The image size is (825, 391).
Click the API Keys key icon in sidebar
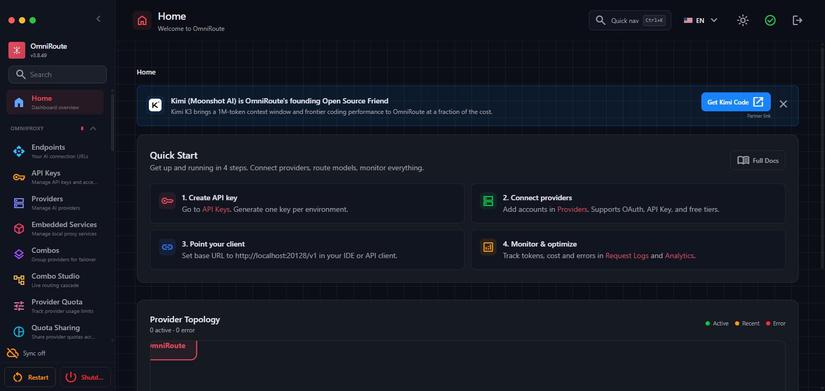19,177
